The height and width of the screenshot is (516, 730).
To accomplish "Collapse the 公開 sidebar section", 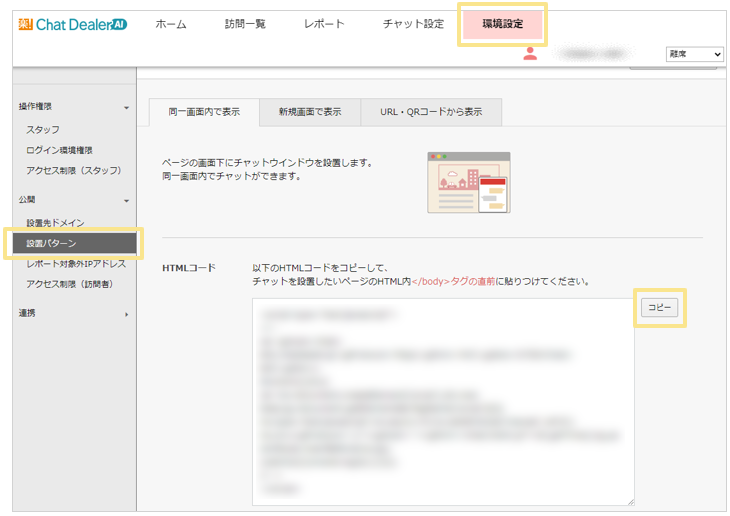I will tap(126, 201).
